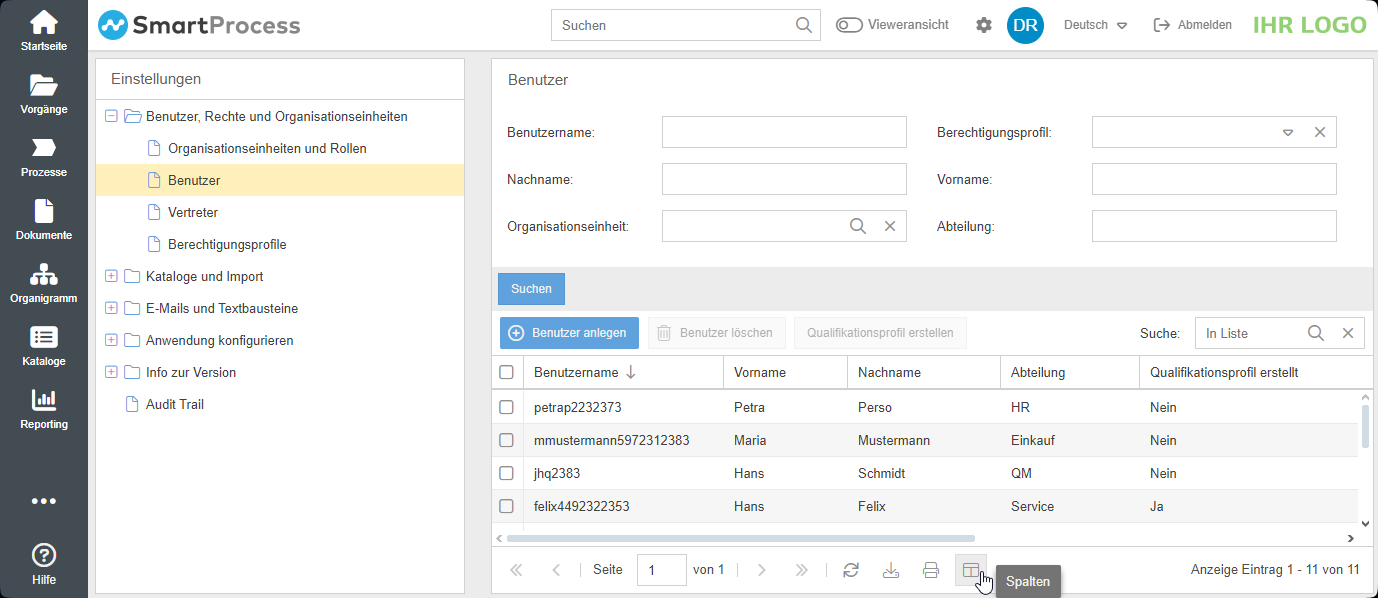Open the Spalten column chooser icon
The width and height of the screenshot is (1378, 598).
tap(970, 570)
